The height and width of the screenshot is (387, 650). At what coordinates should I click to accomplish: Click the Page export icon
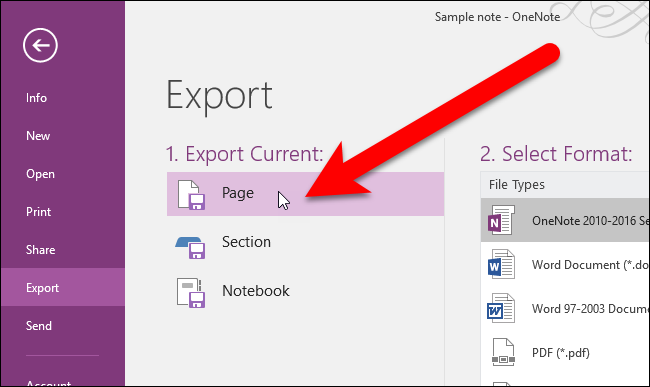click(191, 195)
